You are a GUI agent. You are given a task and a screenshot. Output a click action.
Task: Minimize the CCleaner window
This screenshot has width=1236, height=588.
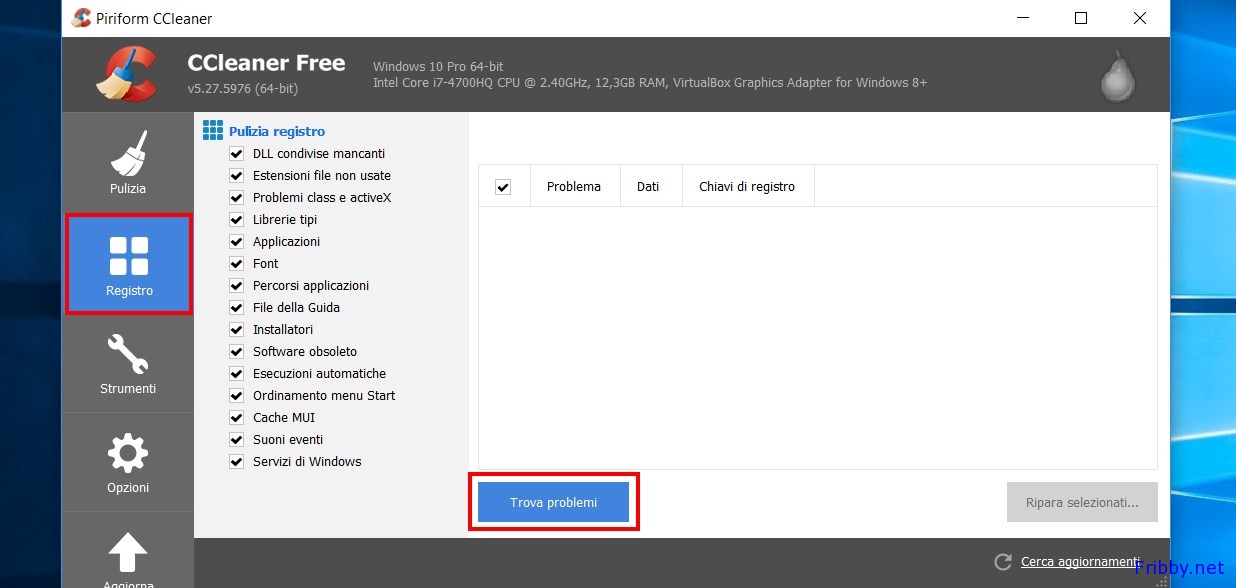(1022, 18)
